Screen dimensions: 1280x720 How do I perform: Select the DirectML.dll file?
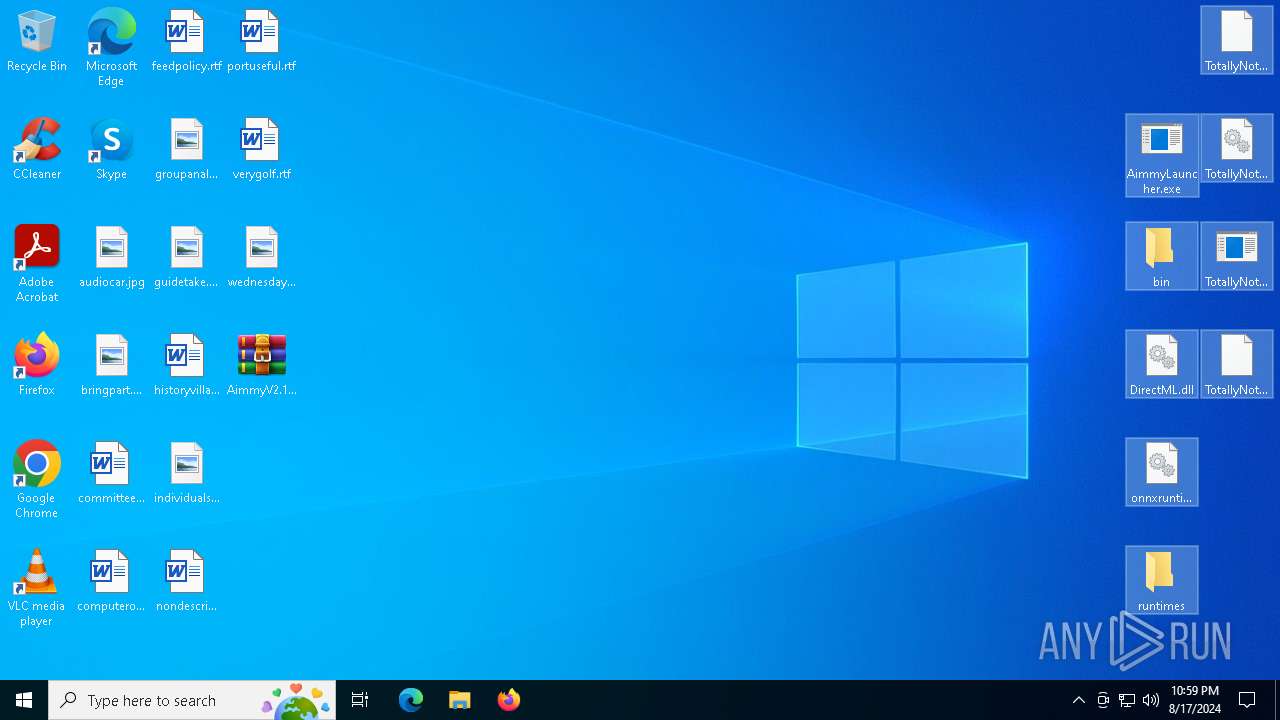tap(1162, 364)
